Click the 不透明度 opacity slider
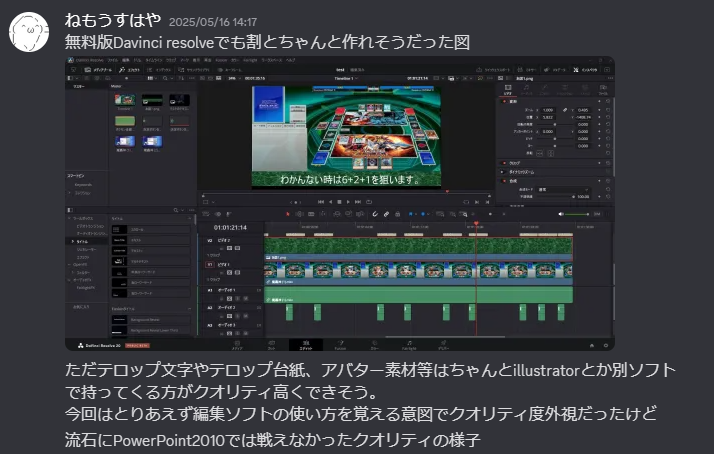 (555, 197)
